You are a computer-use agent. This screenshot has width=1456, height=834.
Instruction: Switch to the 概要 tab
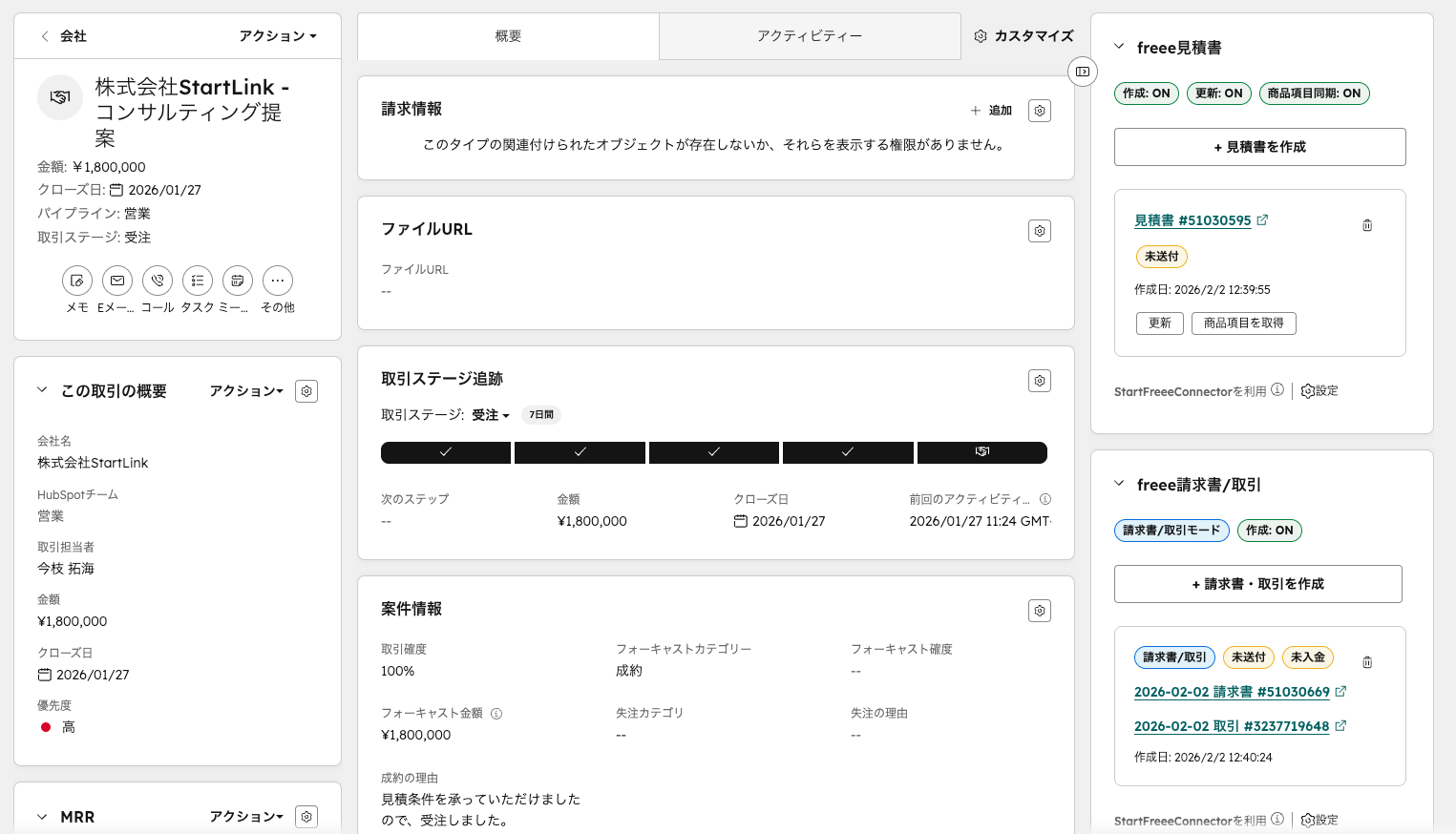tap(508, 36)
